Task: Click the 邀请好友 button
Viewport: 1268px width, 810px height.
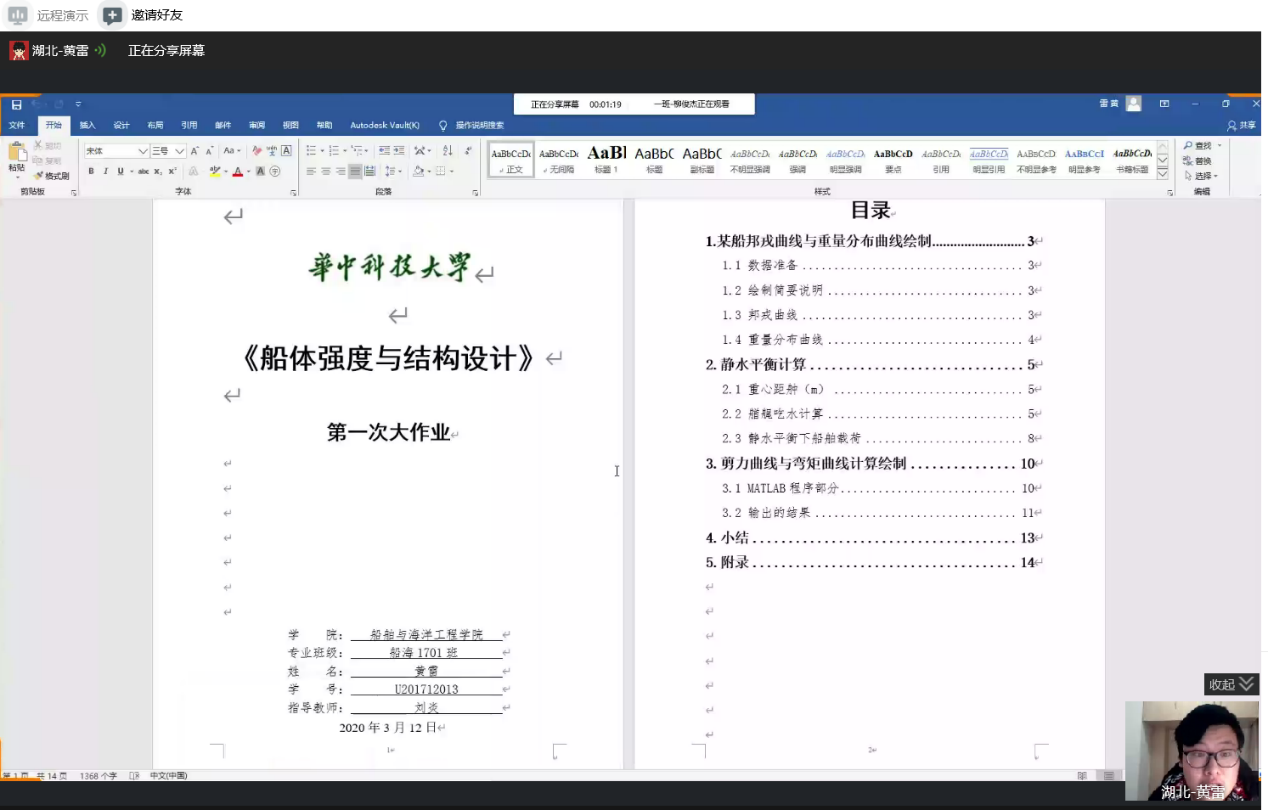Action: [143, 15]
